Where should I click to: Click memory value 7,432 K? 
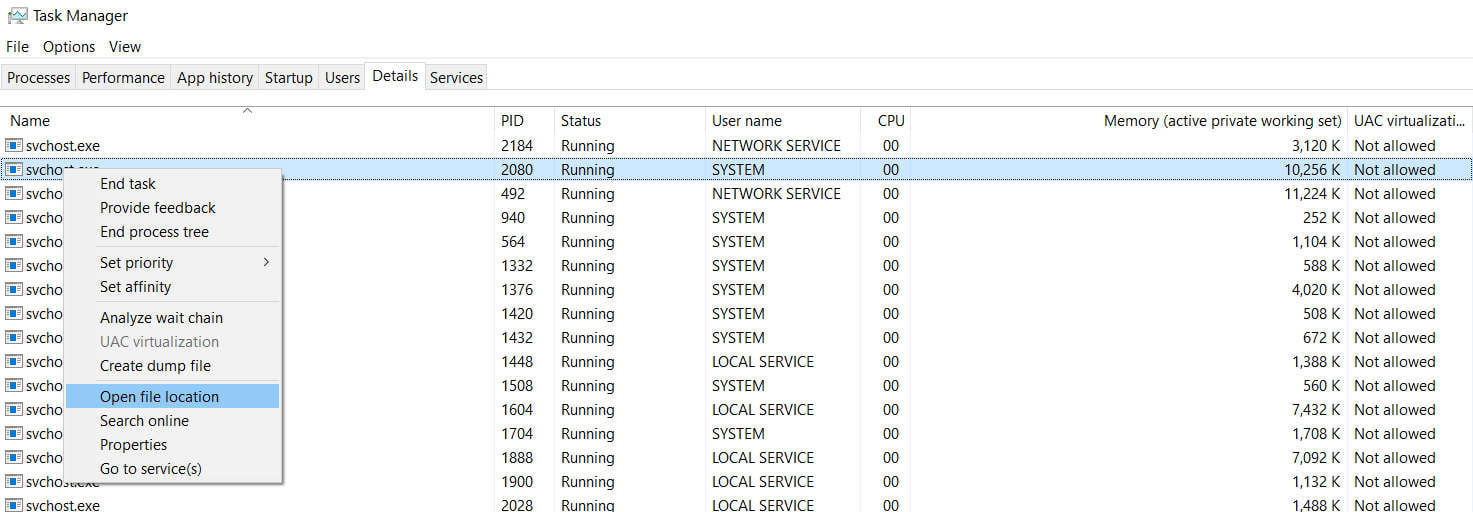point(1316,410)
